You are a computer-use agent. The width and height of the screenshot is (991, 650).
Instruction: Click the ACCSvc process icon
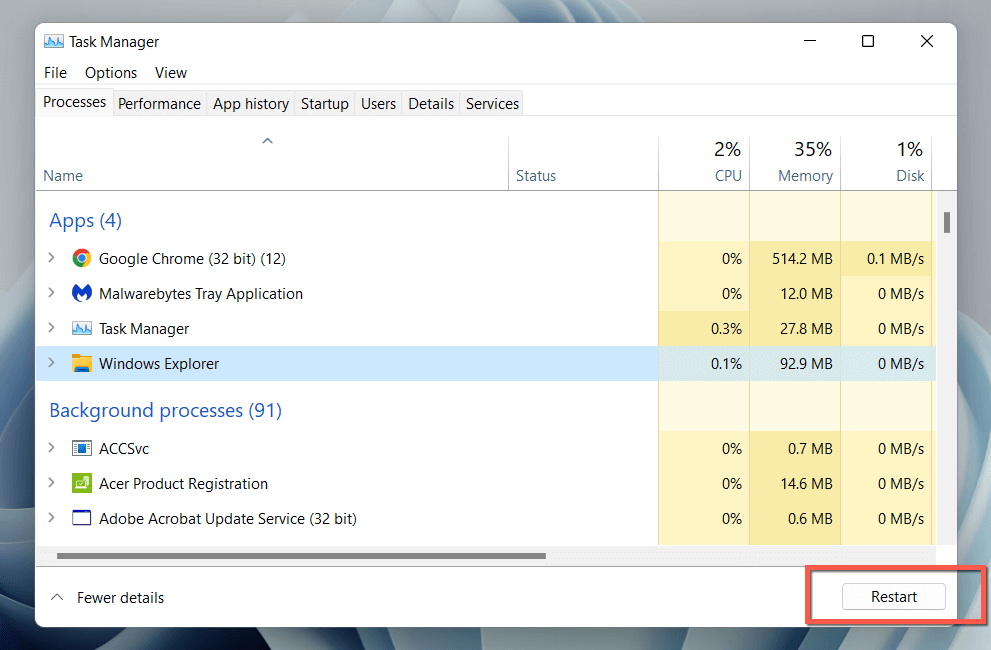pos(81,448)
